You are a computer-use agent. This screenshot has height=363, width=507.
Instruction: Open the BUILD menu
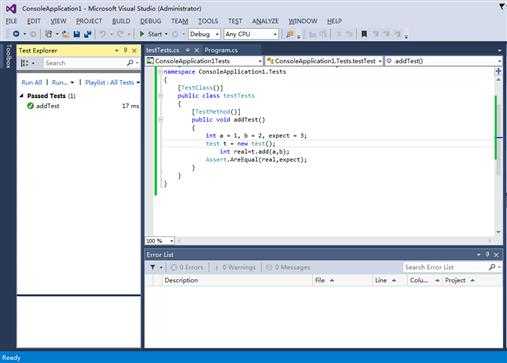tap(121, 21)
